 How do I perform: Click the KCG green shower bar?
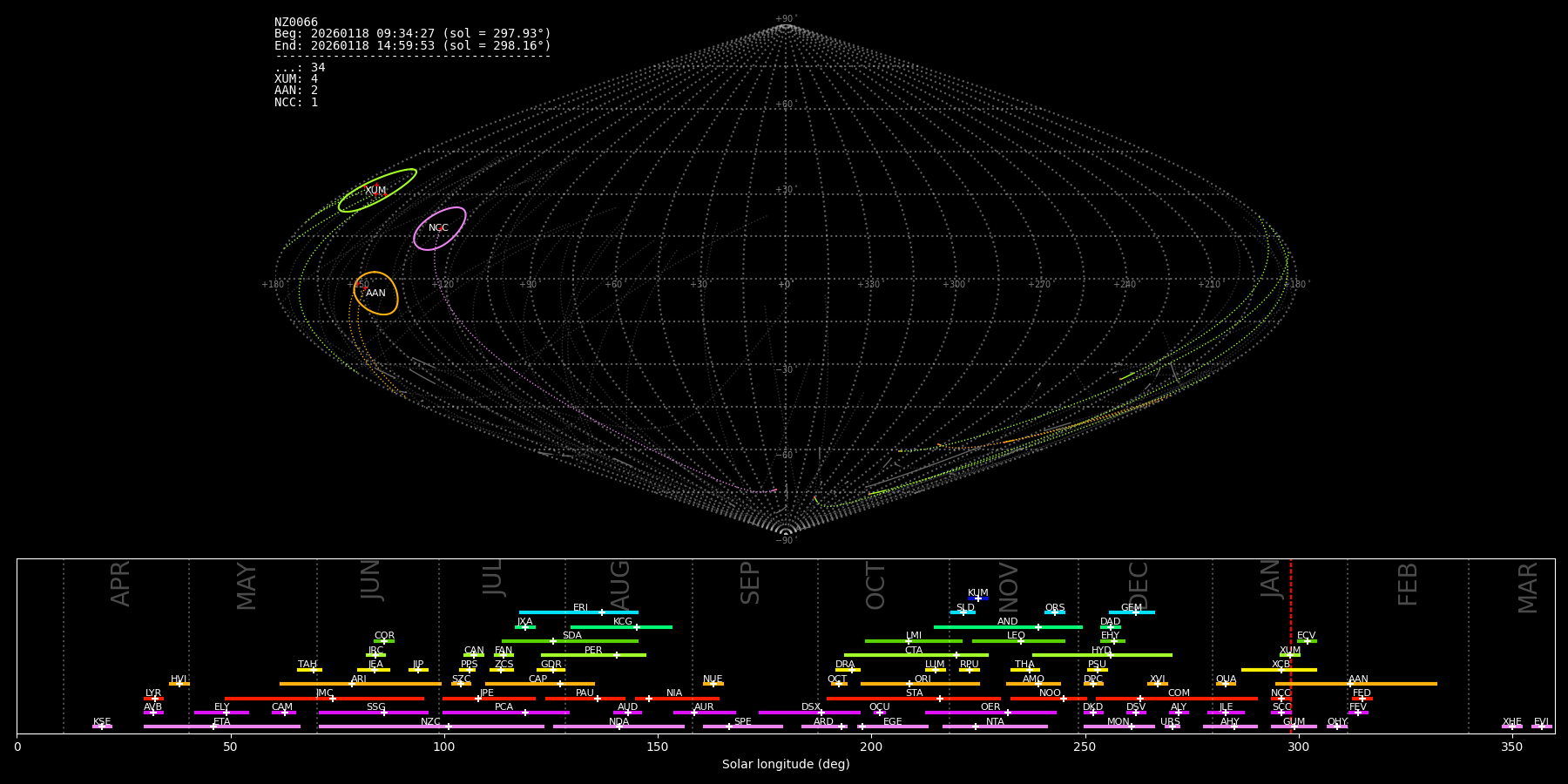coord(621,626)
